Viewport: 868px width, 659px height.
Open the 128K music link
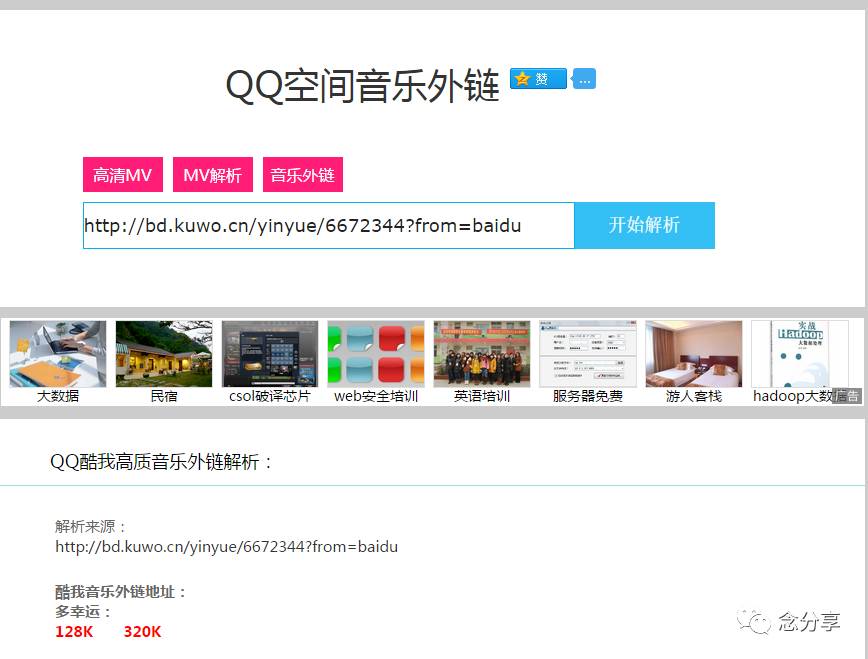[74, 631]
